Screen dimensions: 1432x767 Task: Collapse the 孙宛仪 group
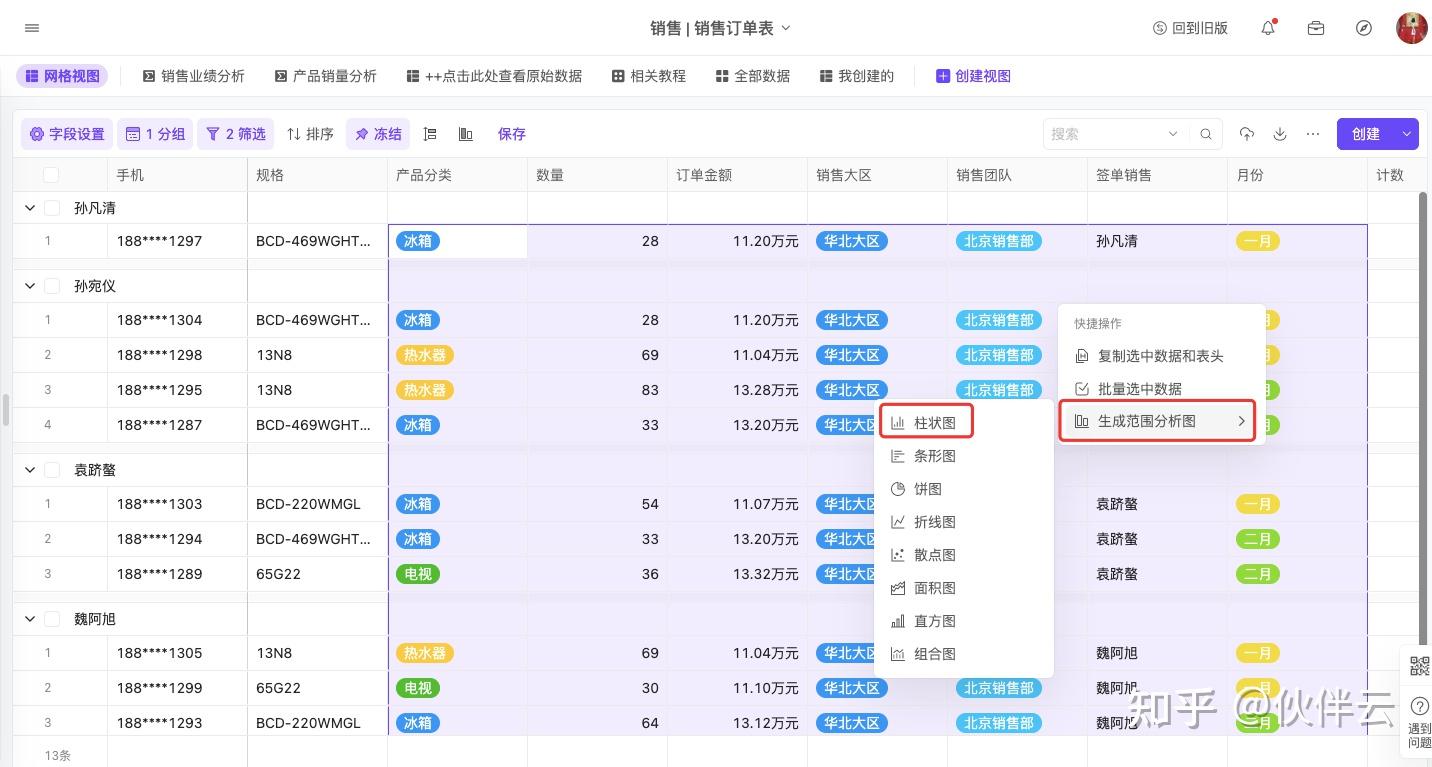pyautogui.click(x=30, y=286)
